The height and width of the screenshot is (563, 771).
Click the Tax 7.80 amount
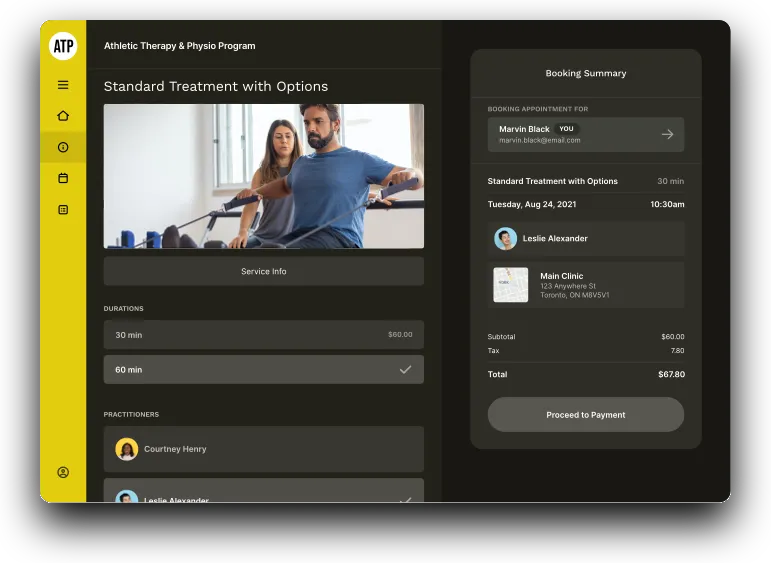[677, 351]
